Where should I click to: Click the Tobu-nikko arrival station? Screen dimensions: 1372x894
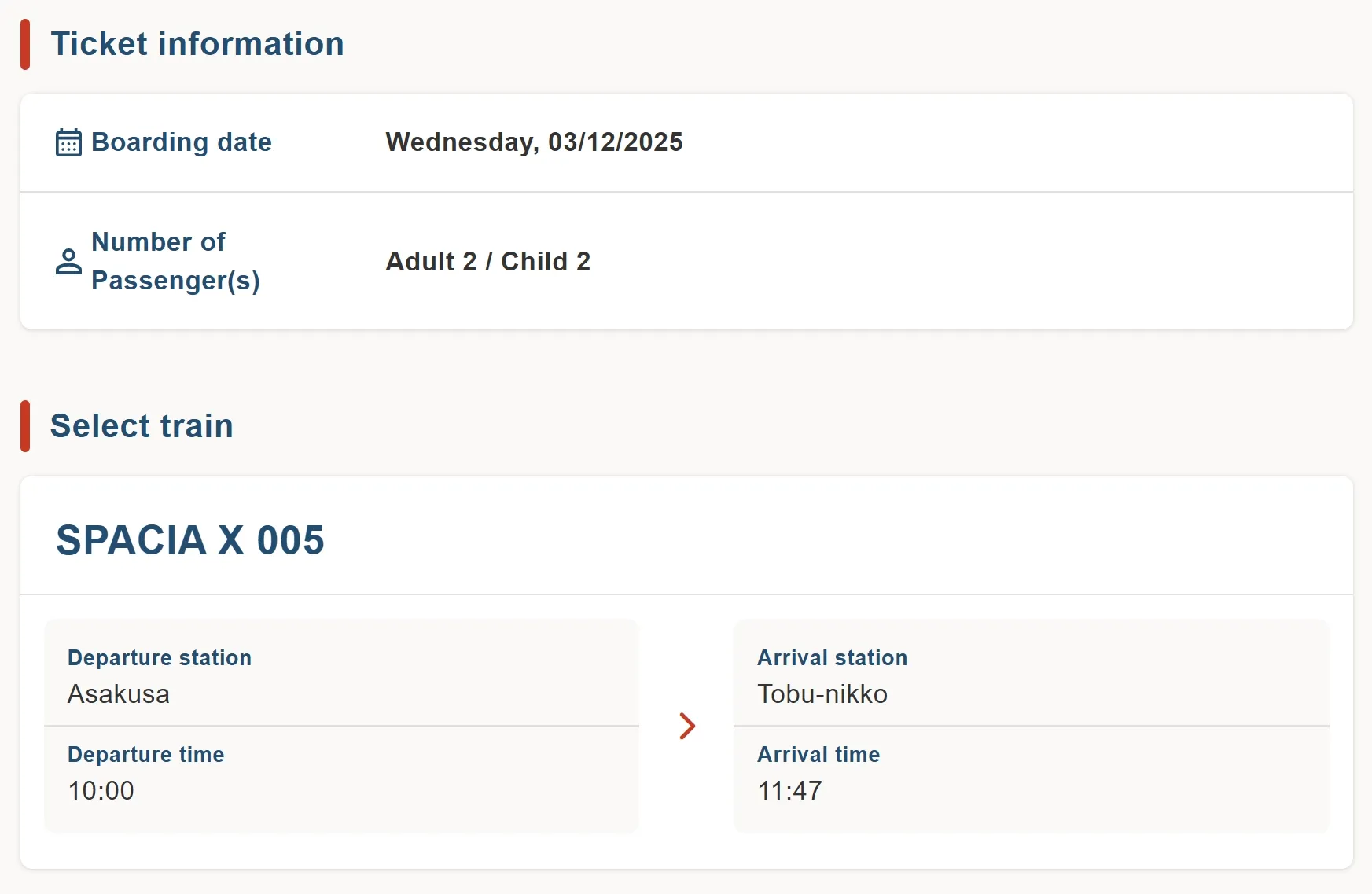(822, 694)
